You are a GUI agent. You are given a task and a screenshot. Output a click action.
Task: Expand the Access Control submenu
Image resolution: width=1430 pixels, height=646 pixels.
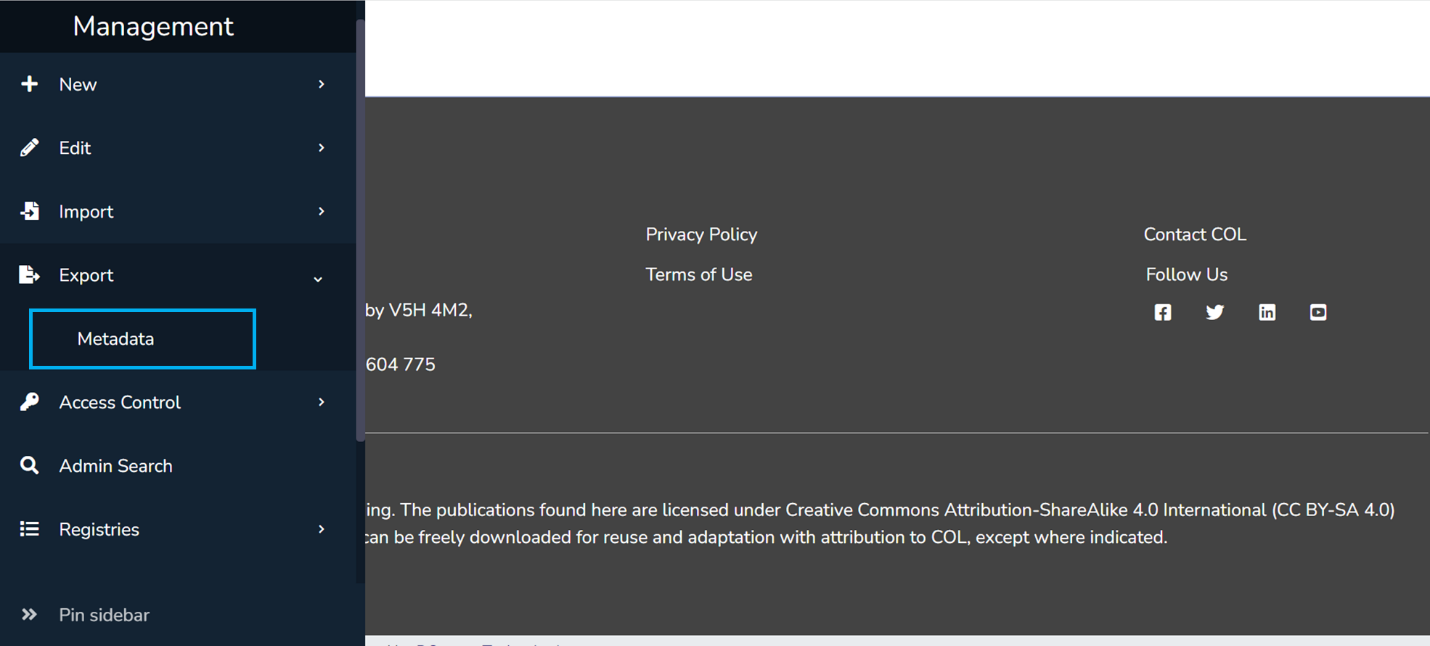[320, 401]
